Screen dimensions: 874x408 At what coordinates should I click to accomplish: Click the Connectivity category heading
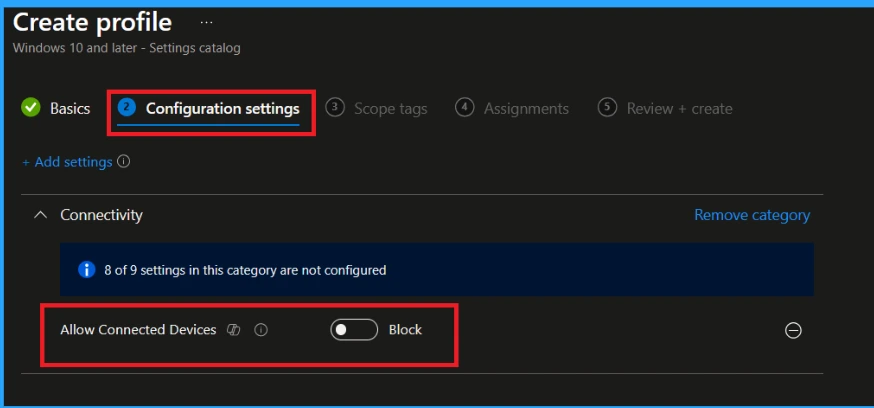coord(101,215)
